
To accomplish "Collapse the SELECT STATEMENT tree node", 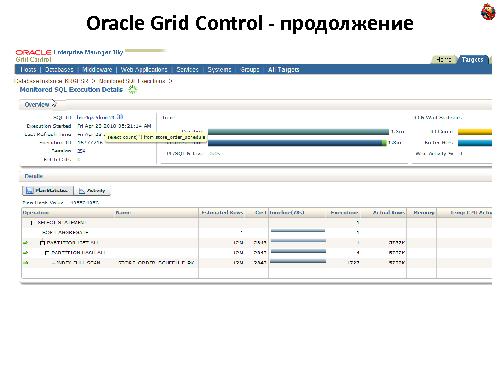I will pos(32,223).
